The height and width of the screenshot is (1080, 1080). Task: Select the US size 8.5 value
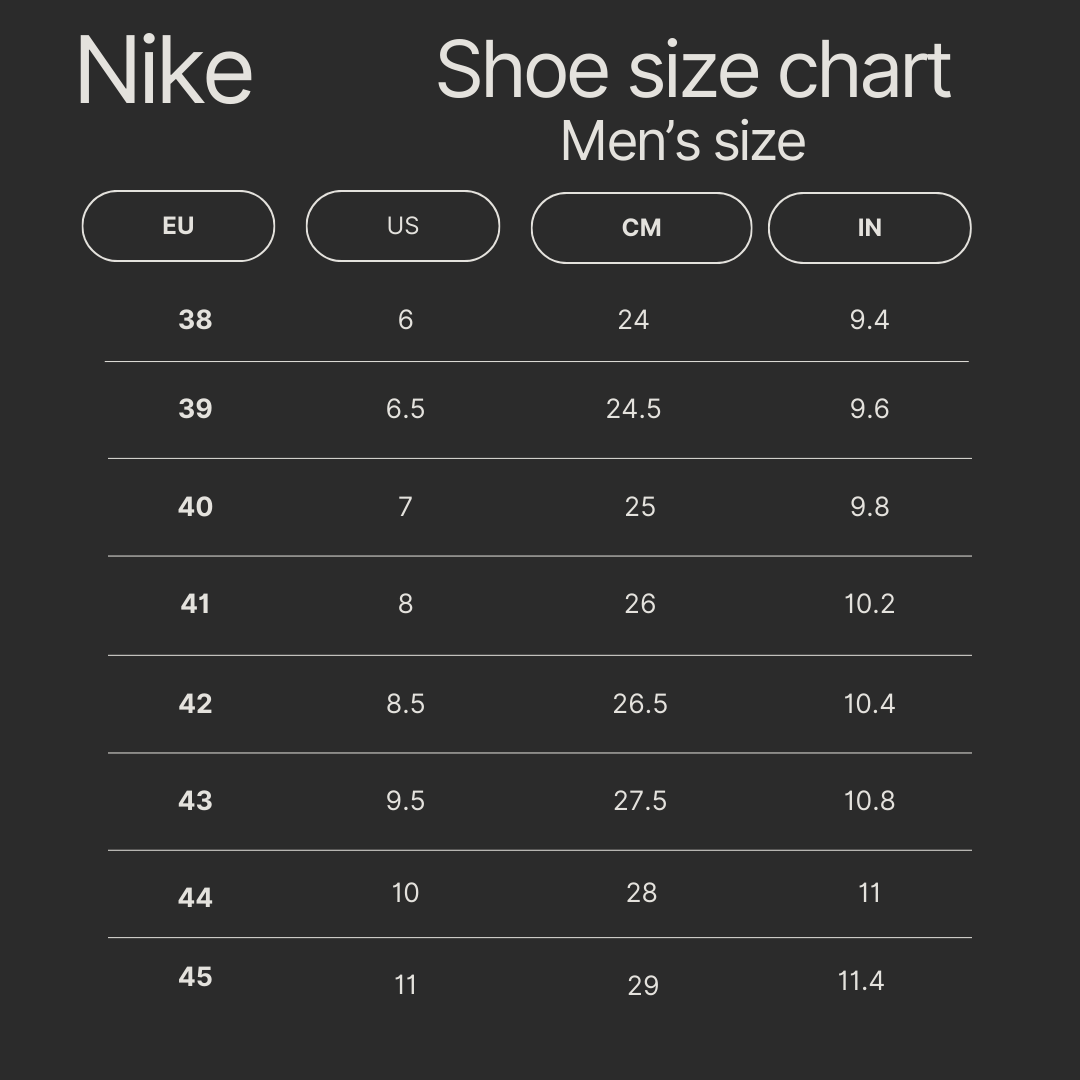click(x=405, y=704)
